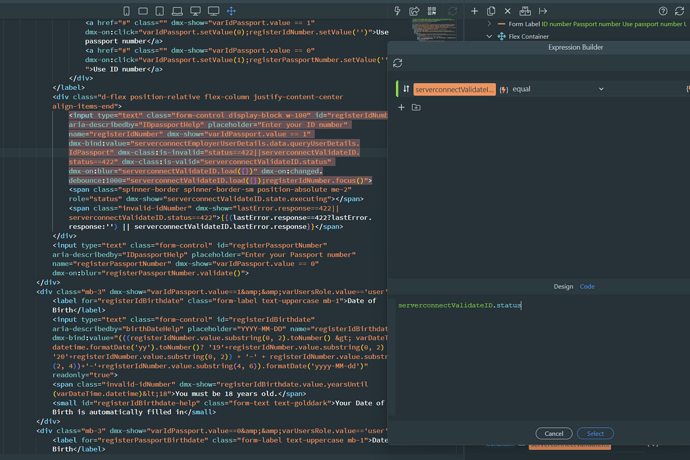
Task: Refresh the Expression Builder with circular arrows icon
Action: click(397, 63)
